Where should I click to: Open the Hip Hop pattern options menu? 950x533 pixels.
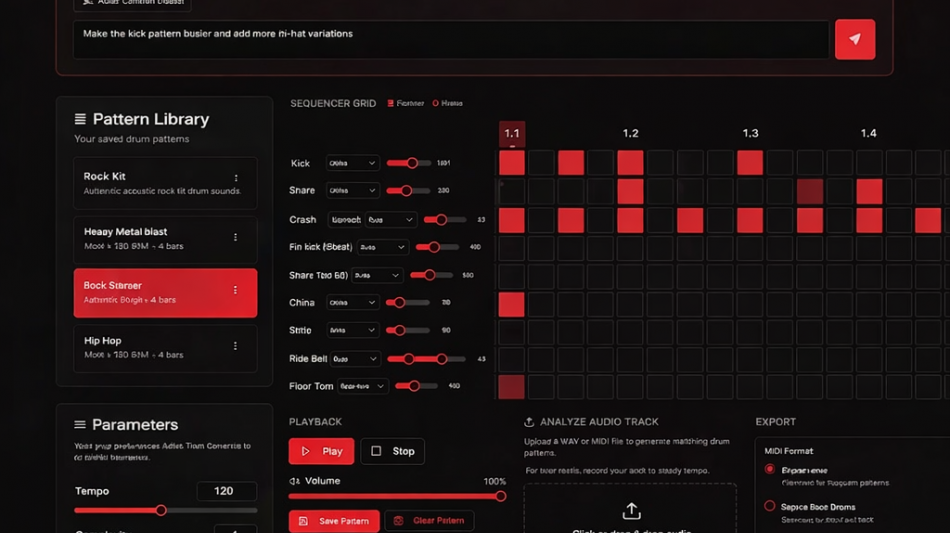[x=236, y=346]
